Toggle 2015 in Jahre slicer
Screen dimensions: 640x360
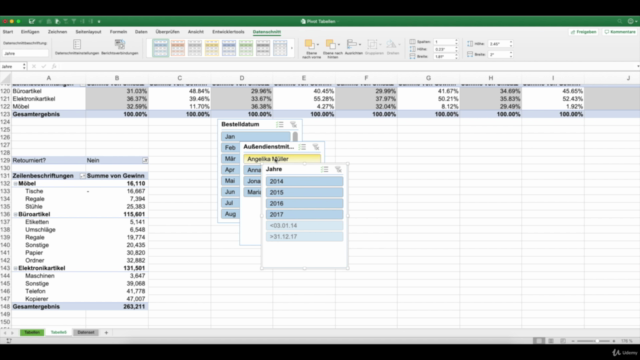pyautogui.click(x=304, y=192)
